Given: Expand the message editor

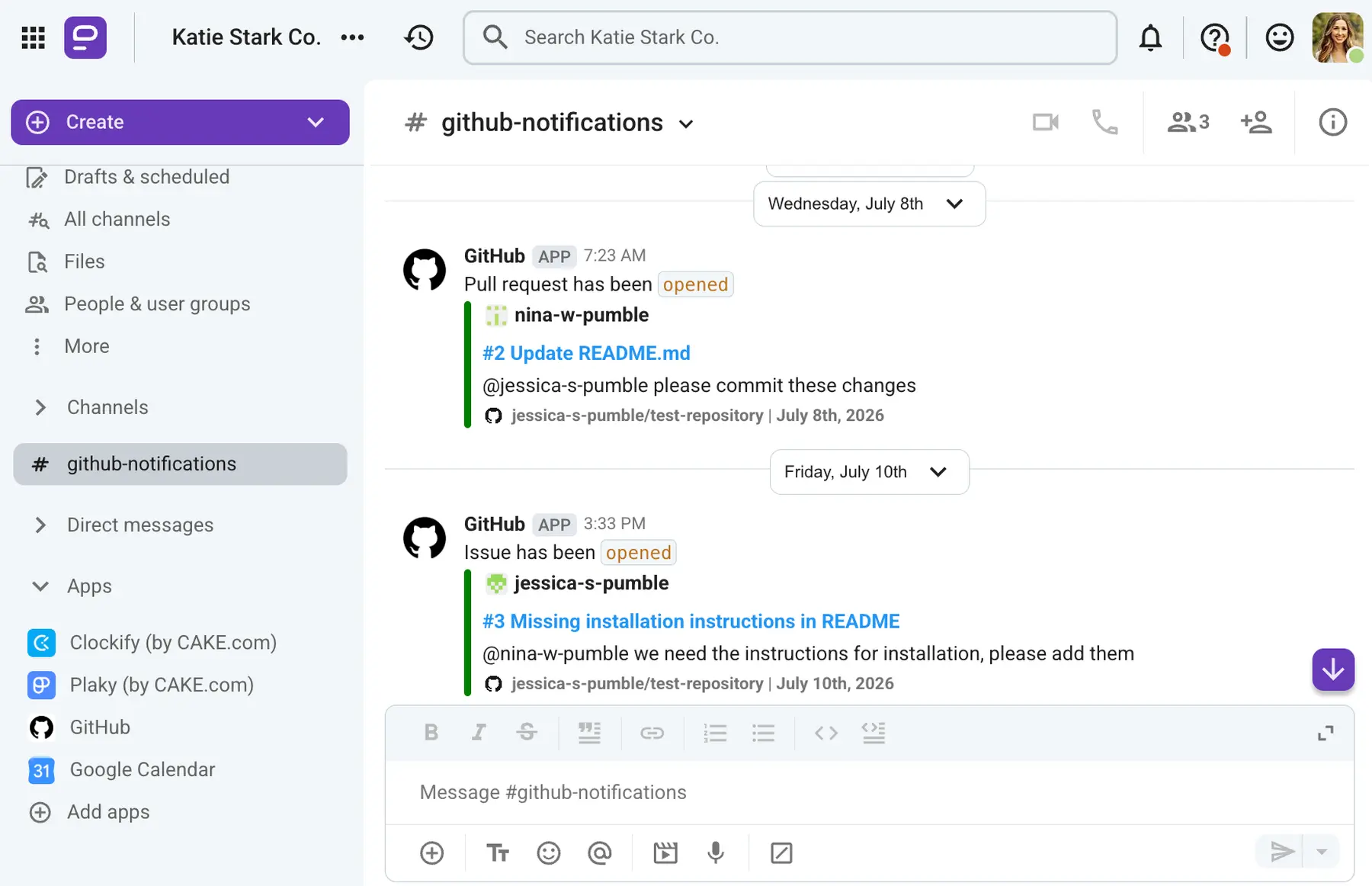Looking at the screenshot, I should coord(1326,733).
